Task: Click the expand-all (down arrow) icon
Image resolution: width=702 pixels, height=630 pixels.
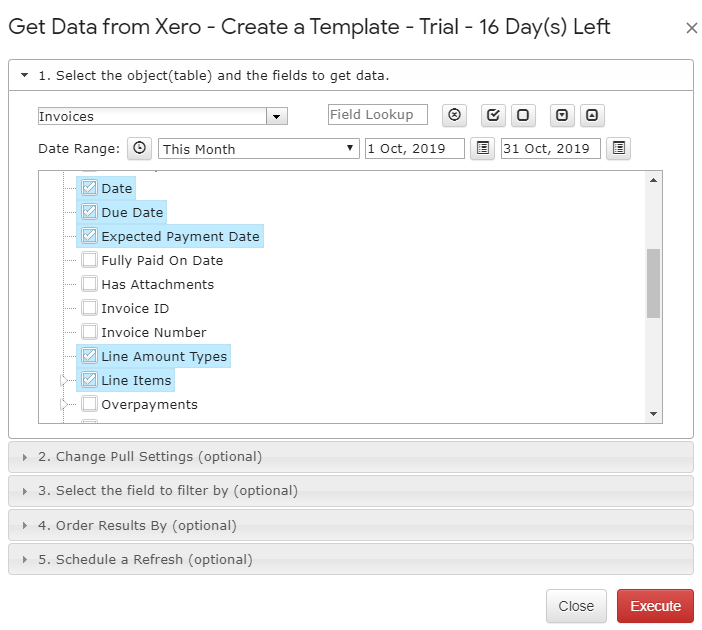Action: click(562, 115)
